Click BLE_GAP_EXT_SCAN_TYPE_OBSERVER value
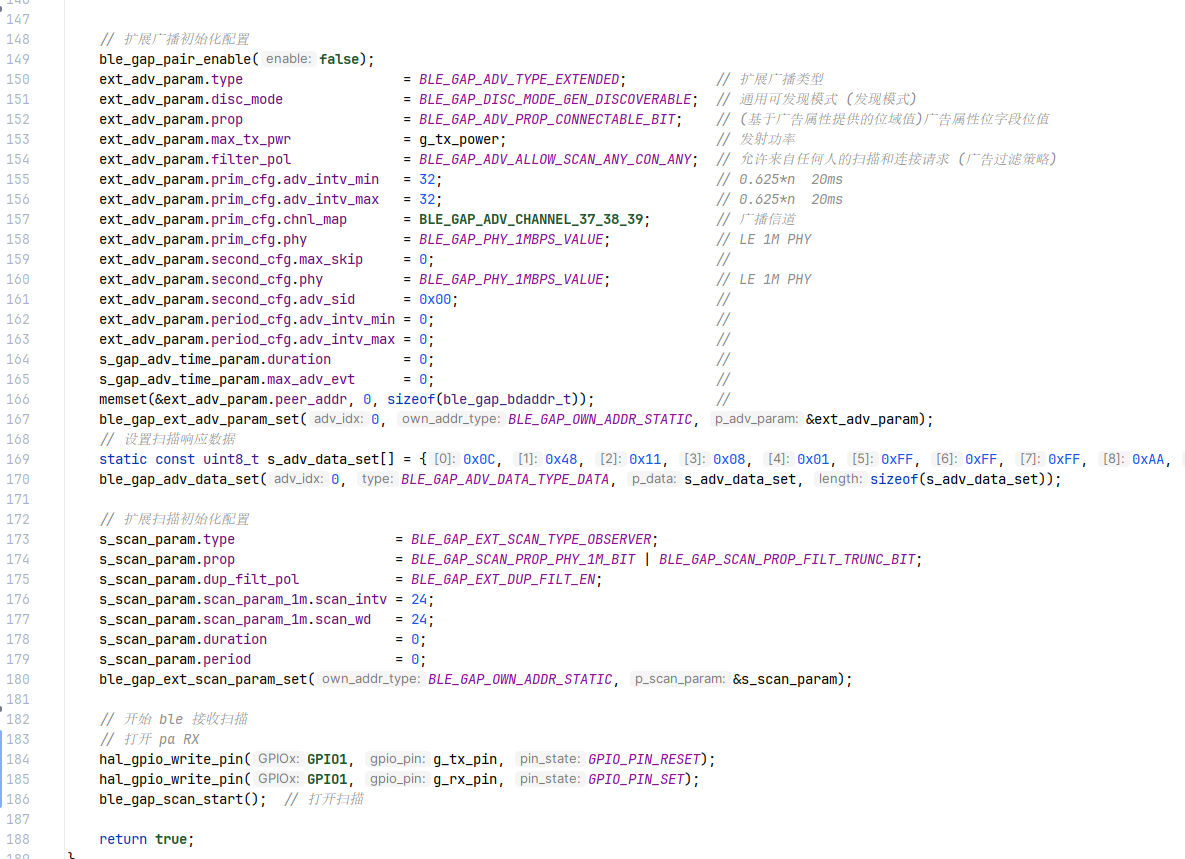The width and height of the screenshot is (1185, 859). pyautogui.click(x=530, y=539)
